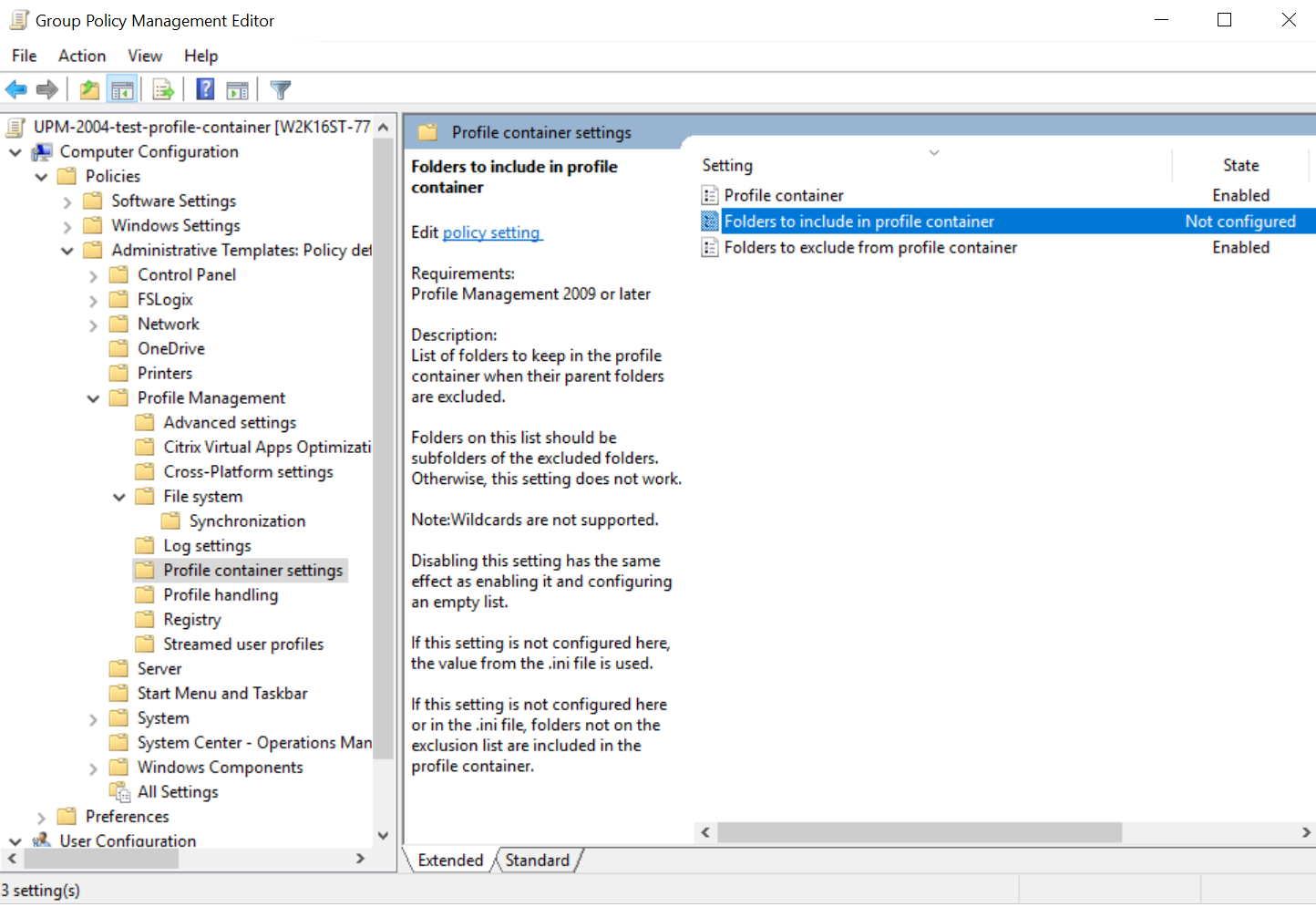Expand the System node
The width and height of the screenshot is (1316, 907).
[x=93, y=719]
